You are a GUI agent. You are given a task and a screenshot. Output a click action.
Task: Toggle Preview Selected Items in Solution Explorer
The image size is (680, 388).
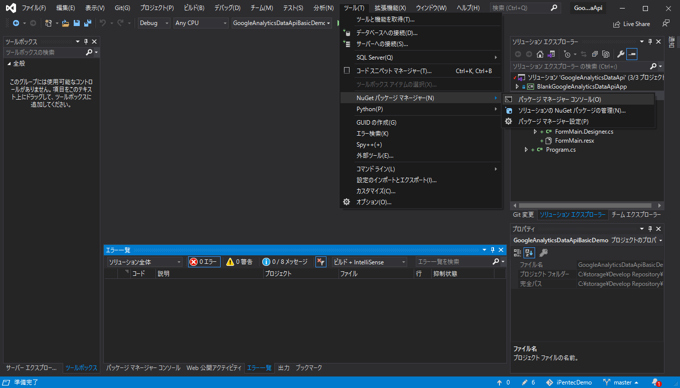[632, 54]
